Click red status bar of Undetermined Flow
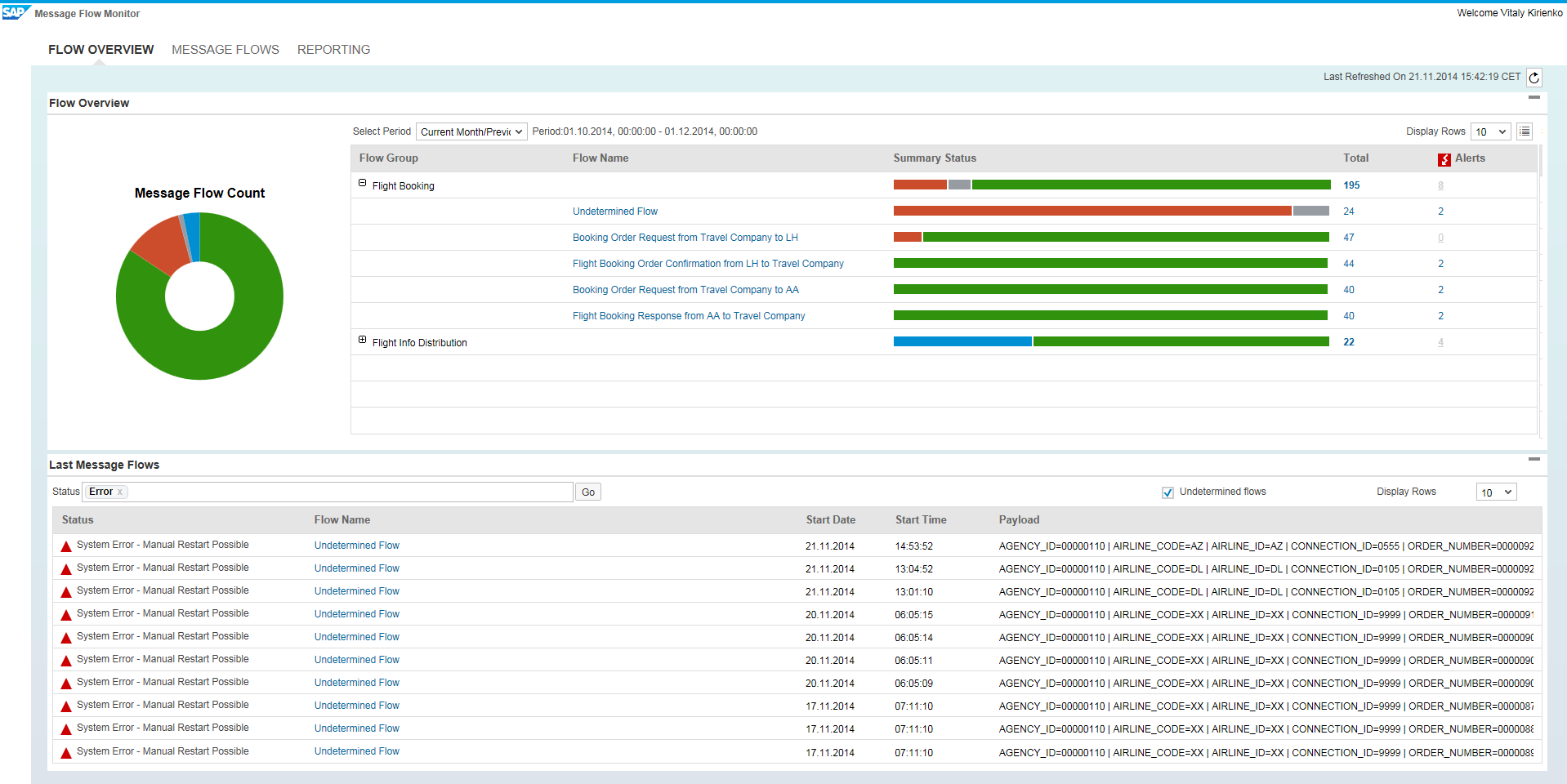 (x=1092, y=211)
